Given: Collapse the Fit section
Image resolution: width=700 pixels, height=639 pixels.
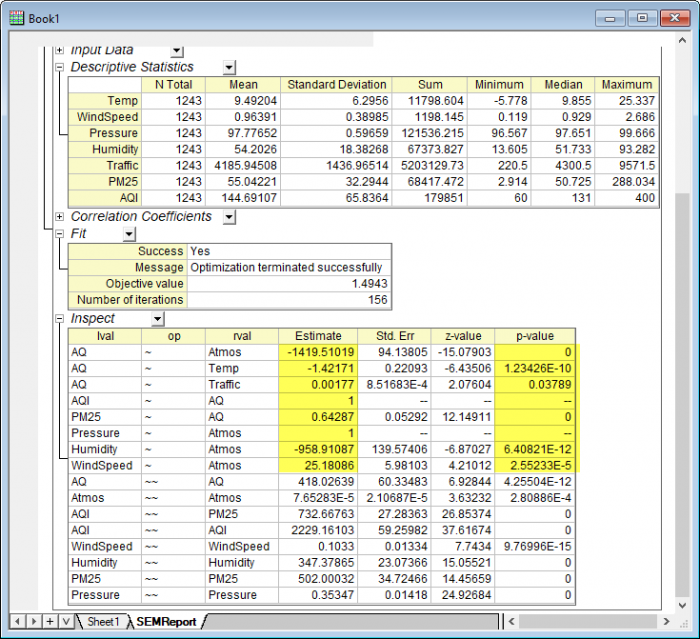Looking at the screenshot, I should pyautogui.click(x=60, y=234).
